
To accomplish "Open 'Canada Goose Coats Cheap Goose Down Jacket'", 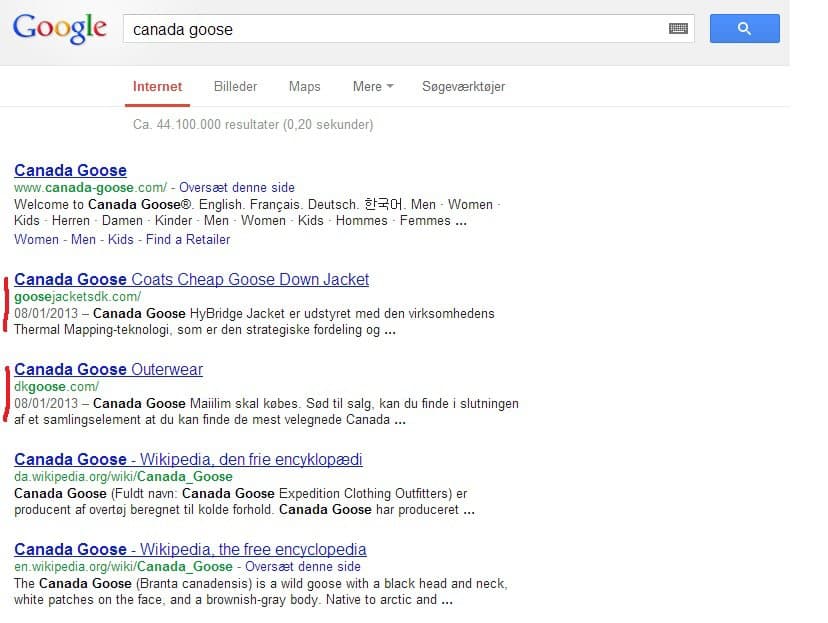I will (192, 279).
